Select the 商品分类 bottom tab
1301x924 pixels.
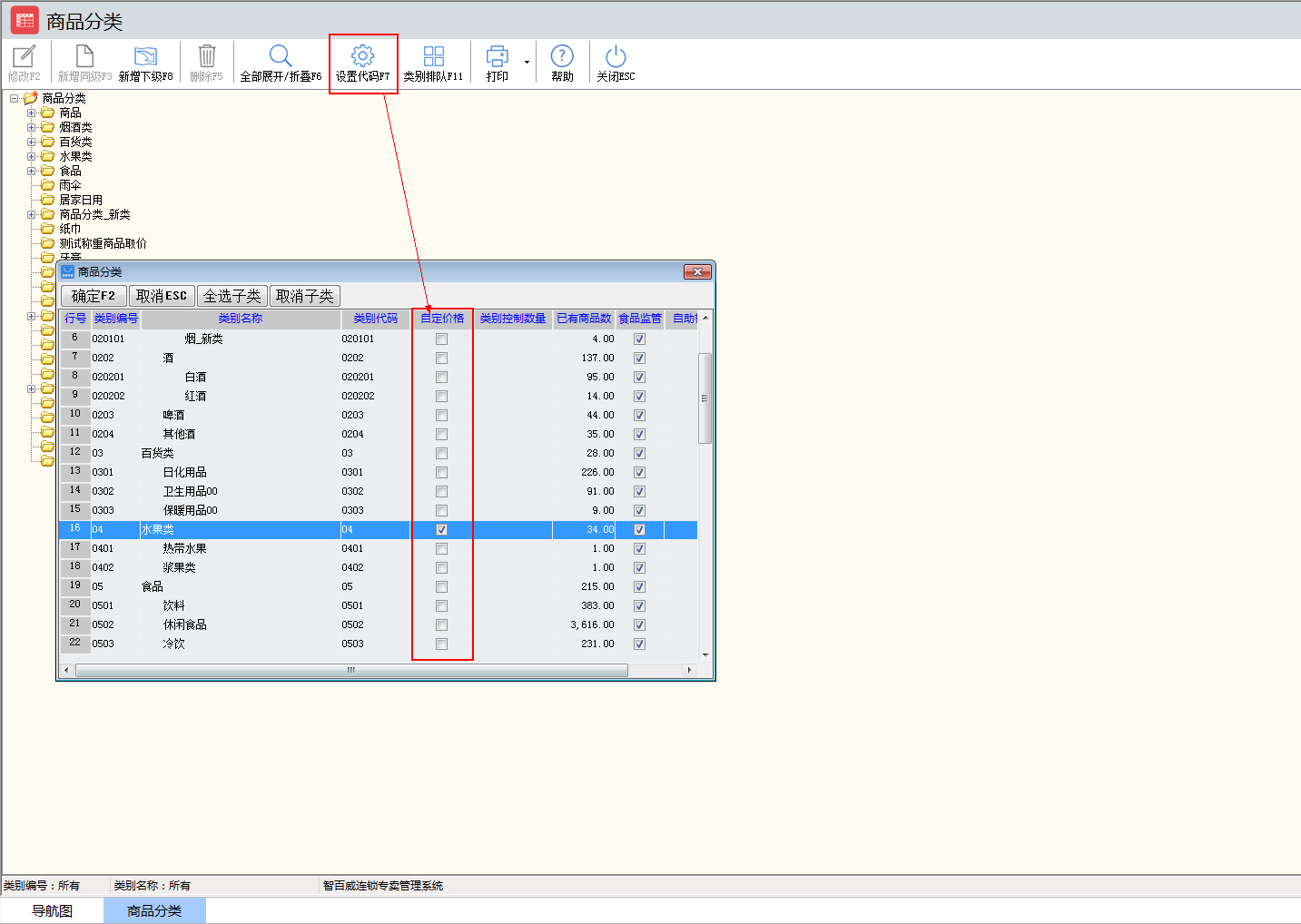pos(154,910)
